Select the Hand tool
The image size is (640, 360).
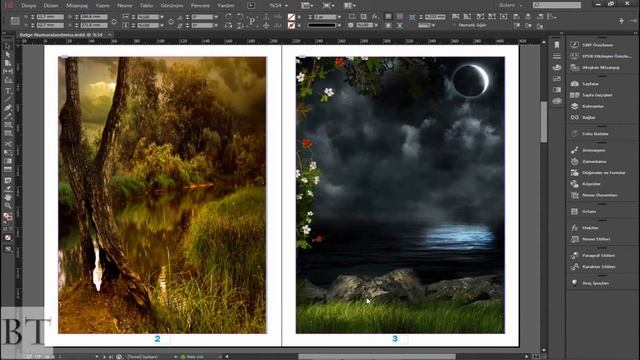coord(8,197)
